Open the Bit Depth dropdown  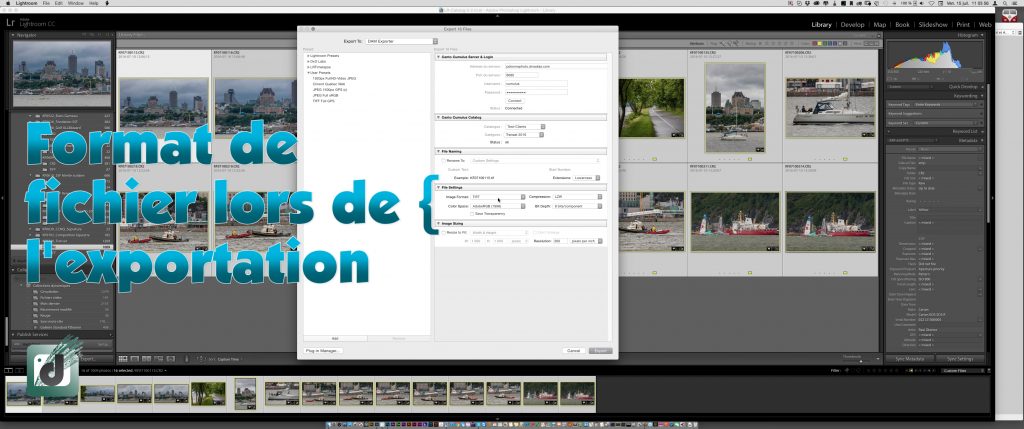[x=577, y=206]
